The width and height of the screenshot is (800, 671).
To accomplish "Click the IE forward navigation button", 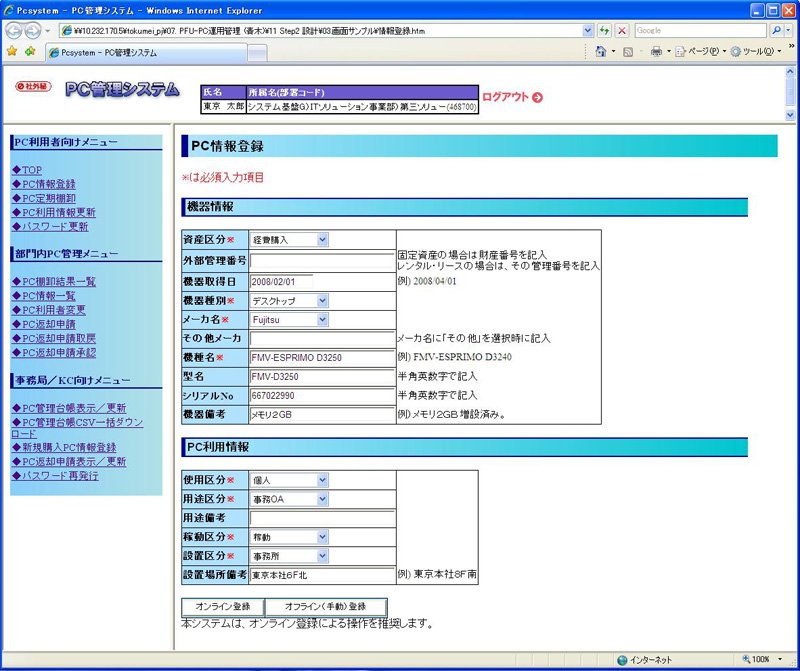I will coord(33,31).
